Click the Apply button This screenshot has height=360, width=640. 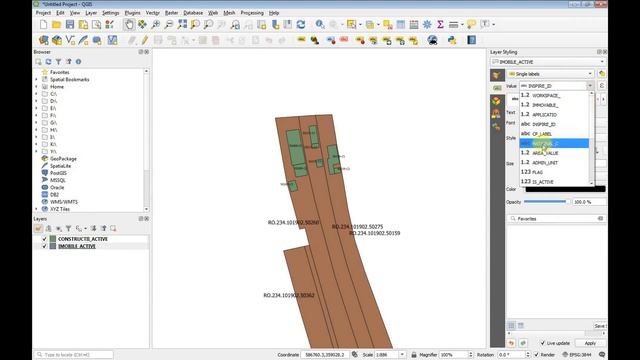click(590, 343)
